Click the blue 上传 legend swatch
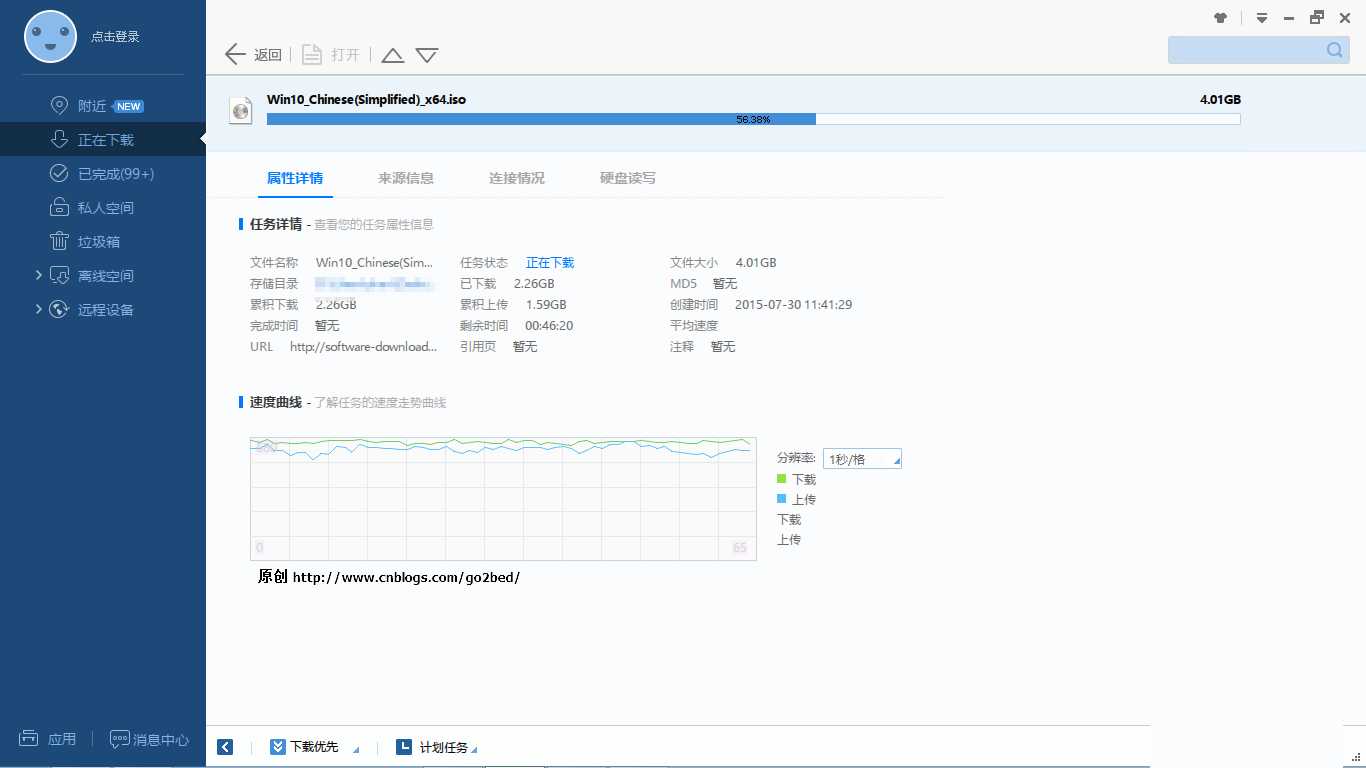Screen dimensions: 1366x768 point(782,499)
